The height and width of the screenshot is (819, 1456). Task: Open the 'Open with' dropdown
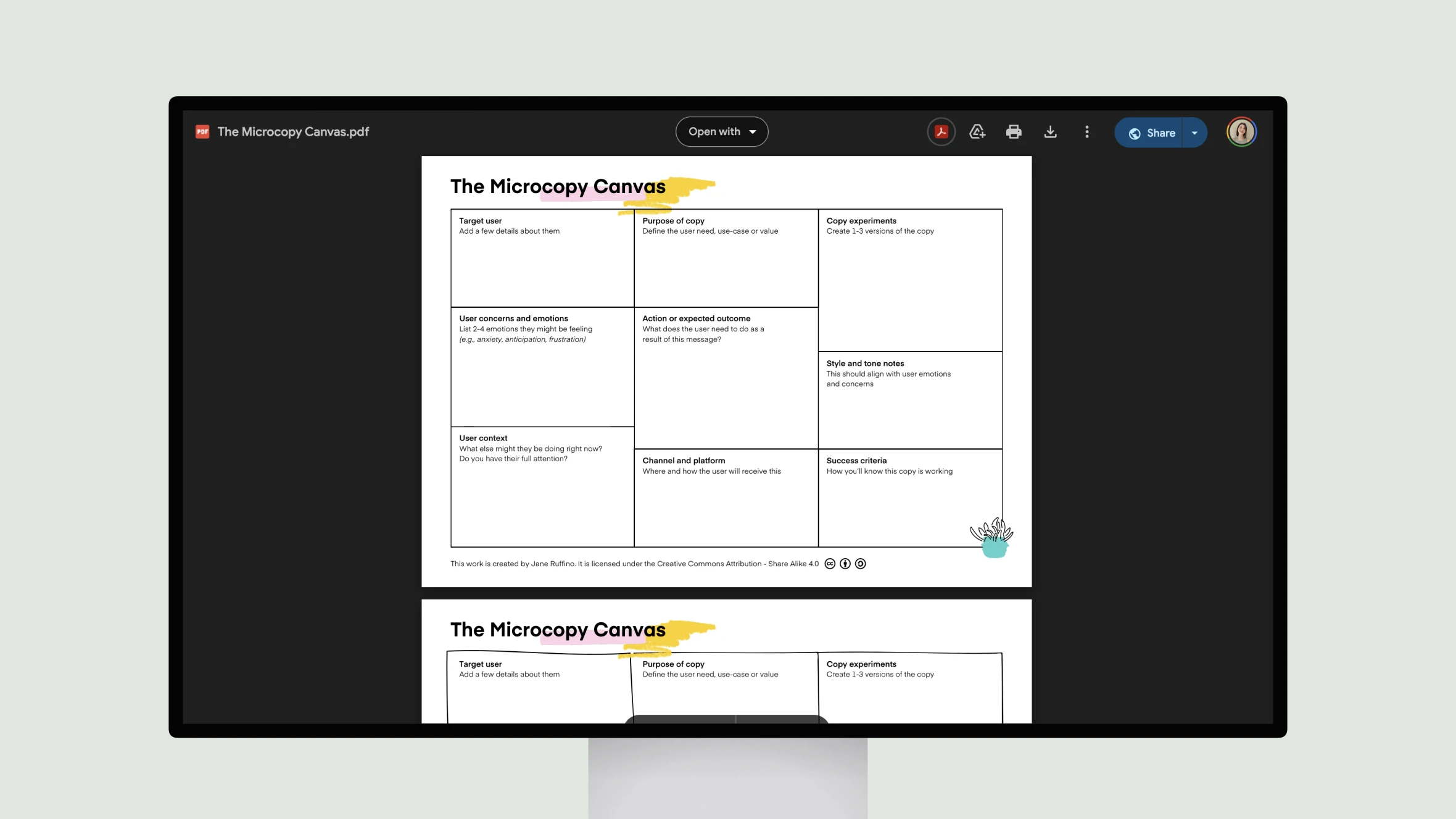pos(721,132)
